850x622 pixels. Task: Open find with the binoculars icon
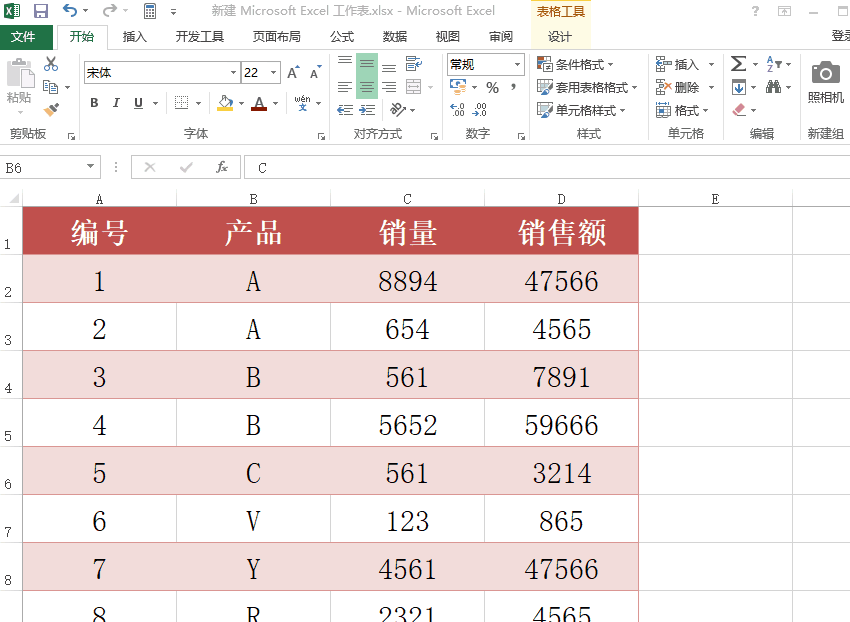pyautogui.click(x=774, y=88)
